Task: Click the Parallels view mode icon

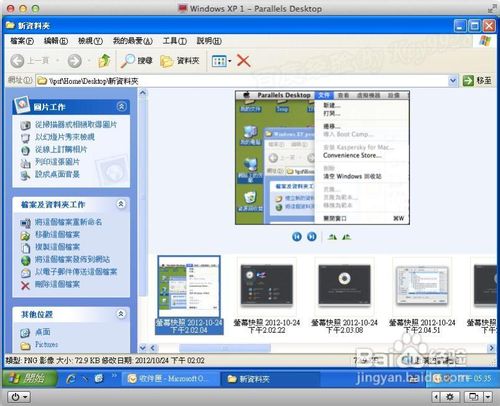Action: point(473,397)
